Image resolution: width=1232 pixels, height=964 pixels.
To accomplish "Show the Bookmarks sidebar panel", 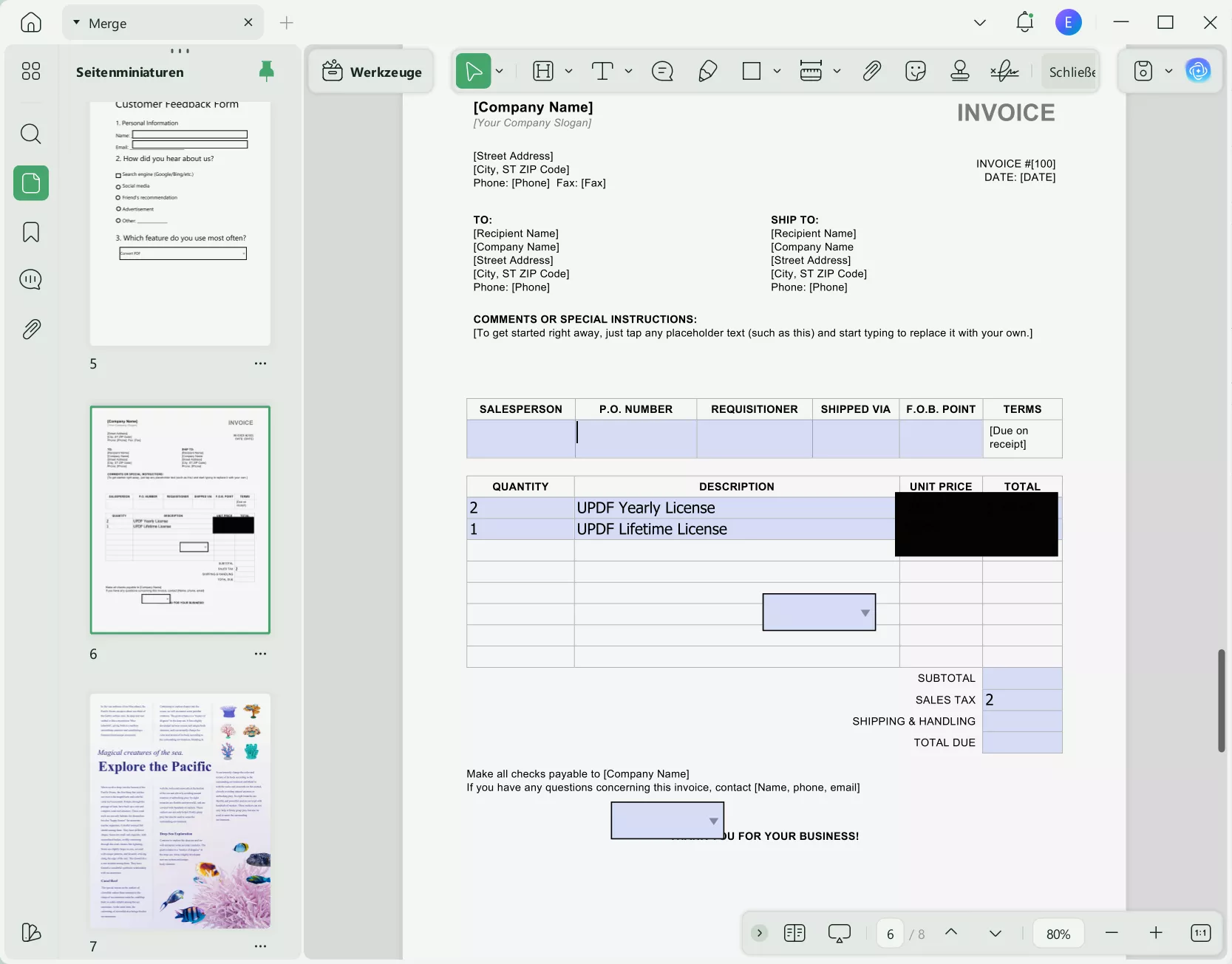I will click(x=31, y=232).
